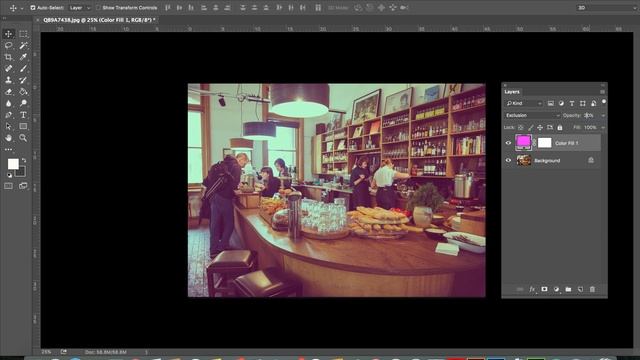Select the Zoom tool

[x=23, y=138]
